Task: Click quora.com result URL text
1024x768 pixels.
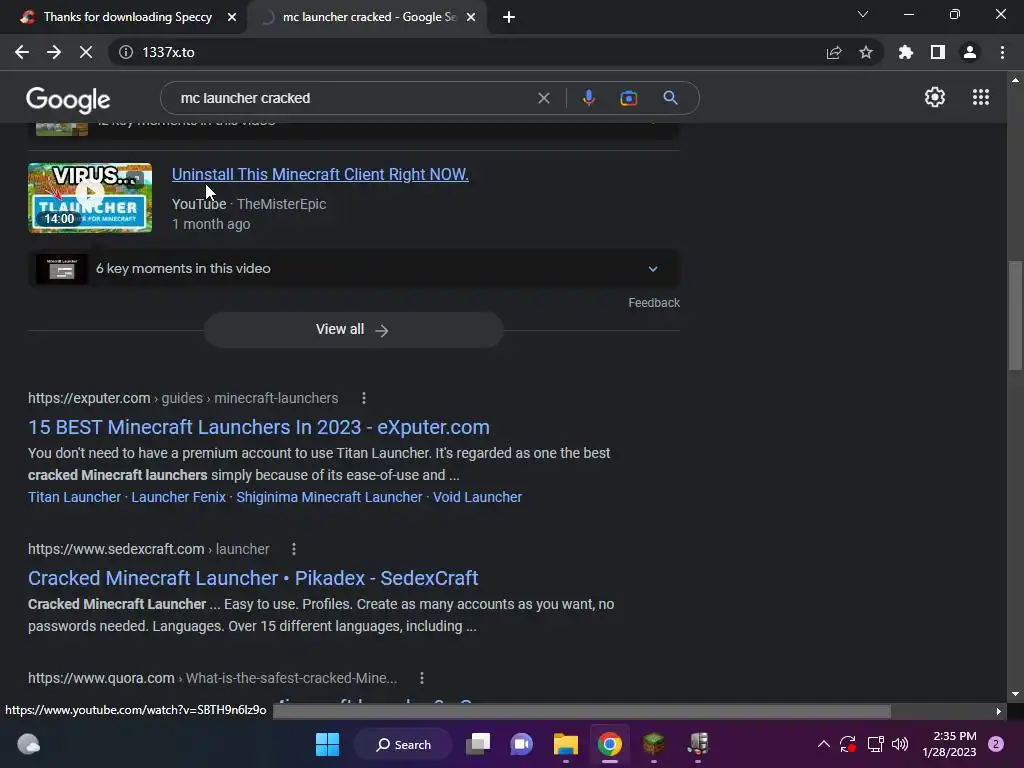Action: point(212,678)
